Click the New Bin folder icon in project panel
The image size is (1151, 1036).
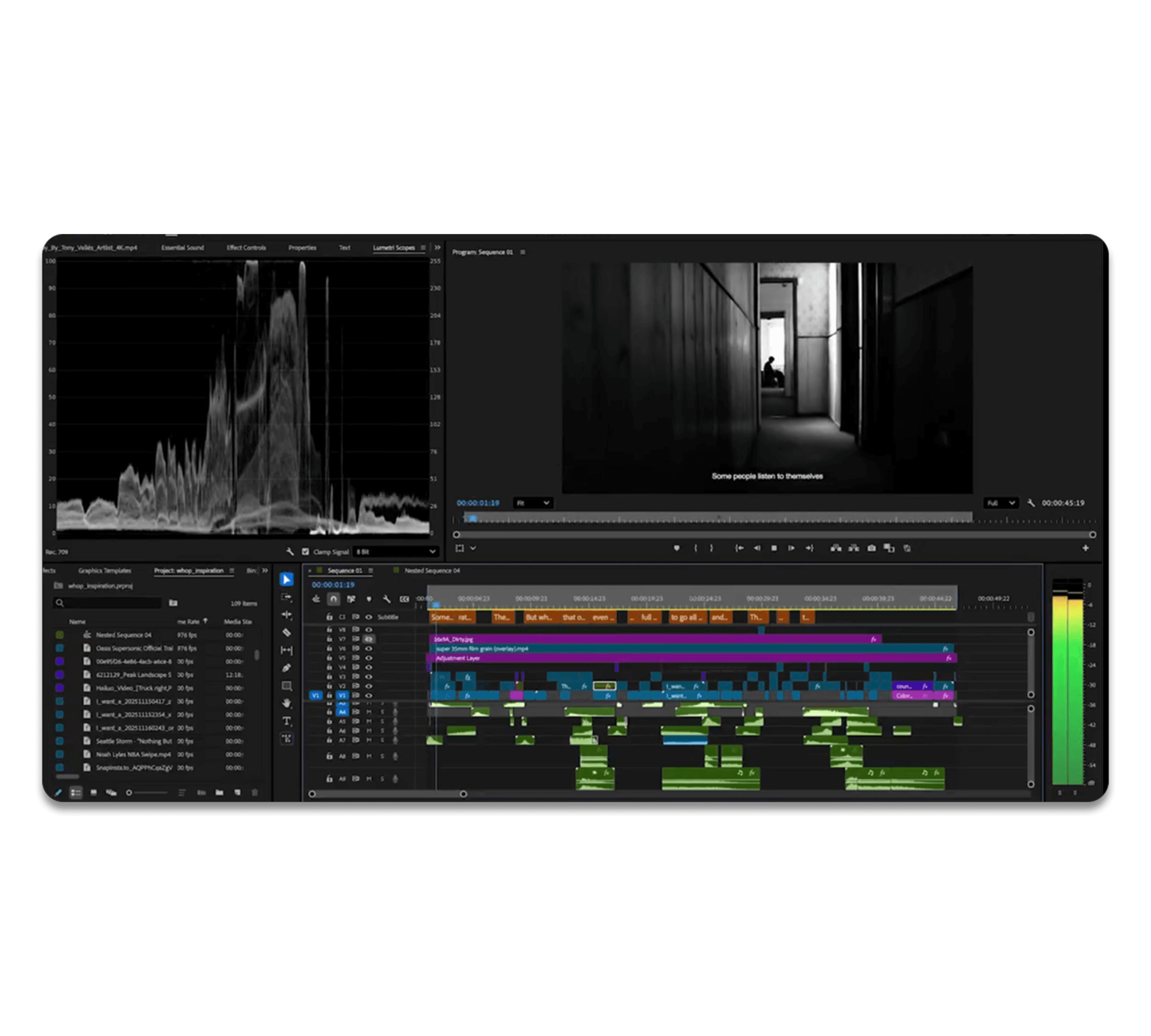click(219, 792)
